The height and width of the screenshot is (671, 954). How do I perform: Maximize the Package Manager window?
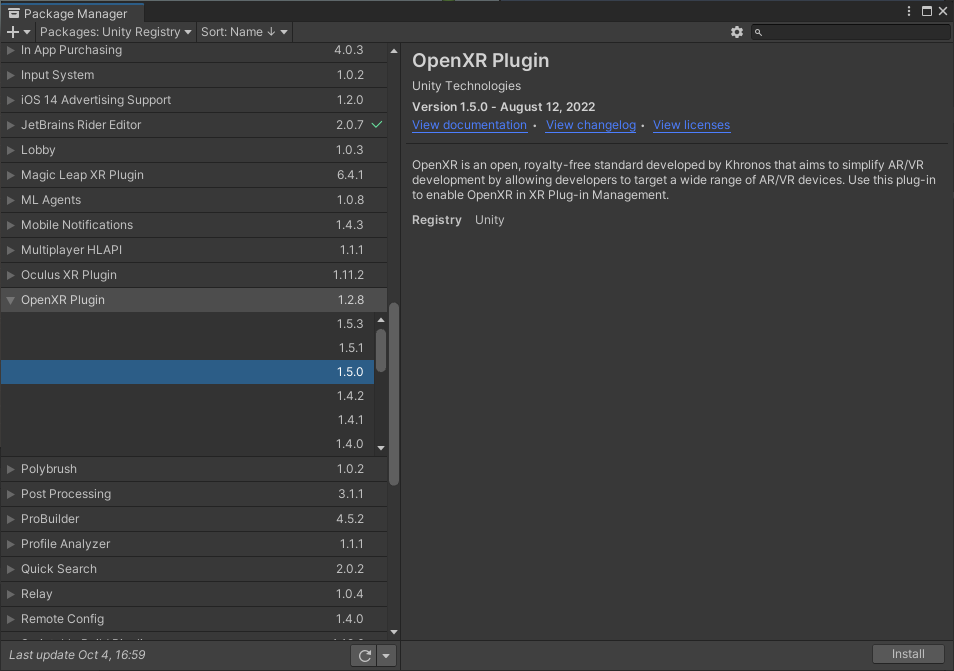click(x=927, y=11)
